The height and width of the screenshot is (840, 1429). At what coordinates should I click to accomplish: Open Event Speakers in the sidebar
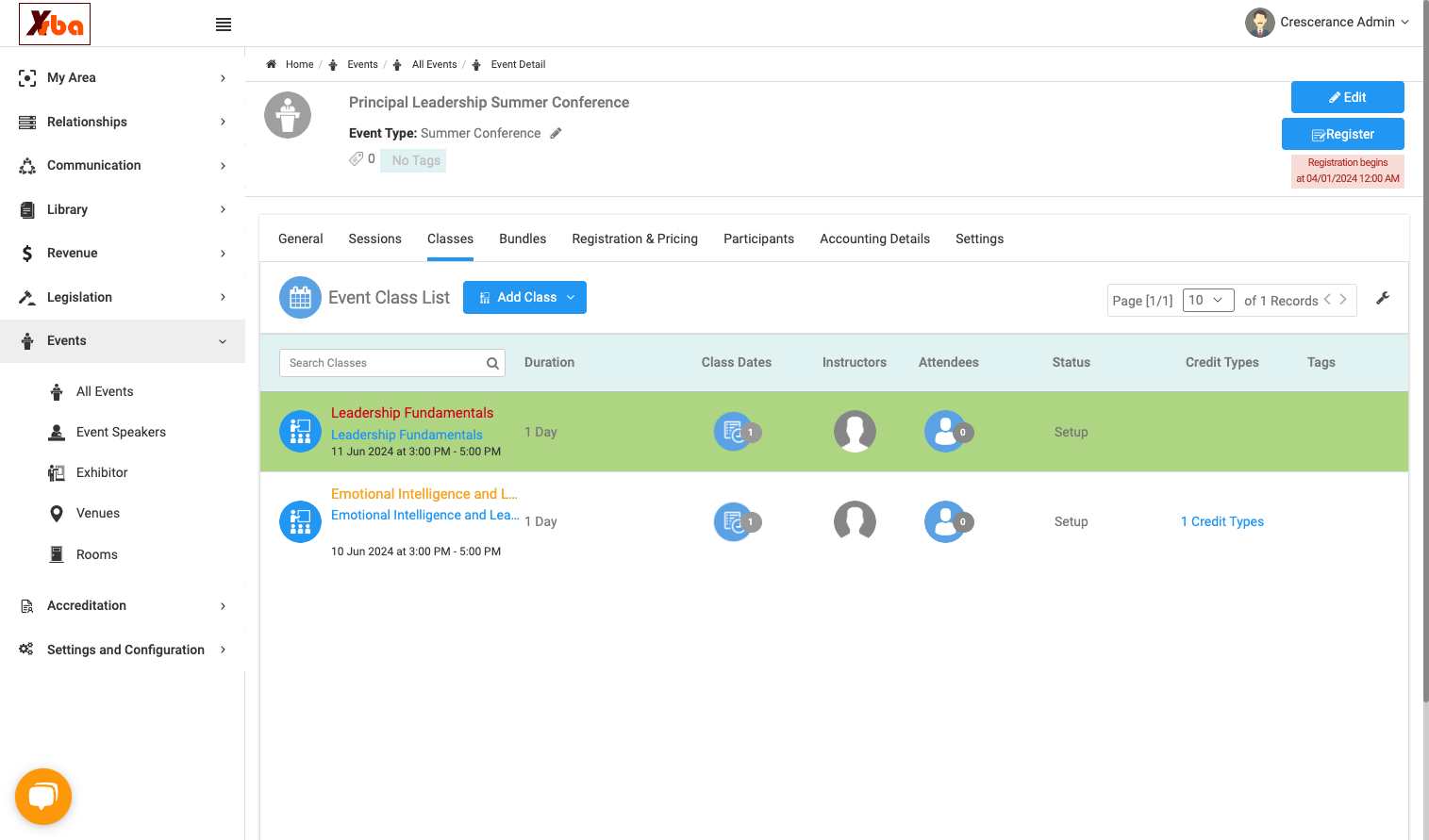point(121,432)
